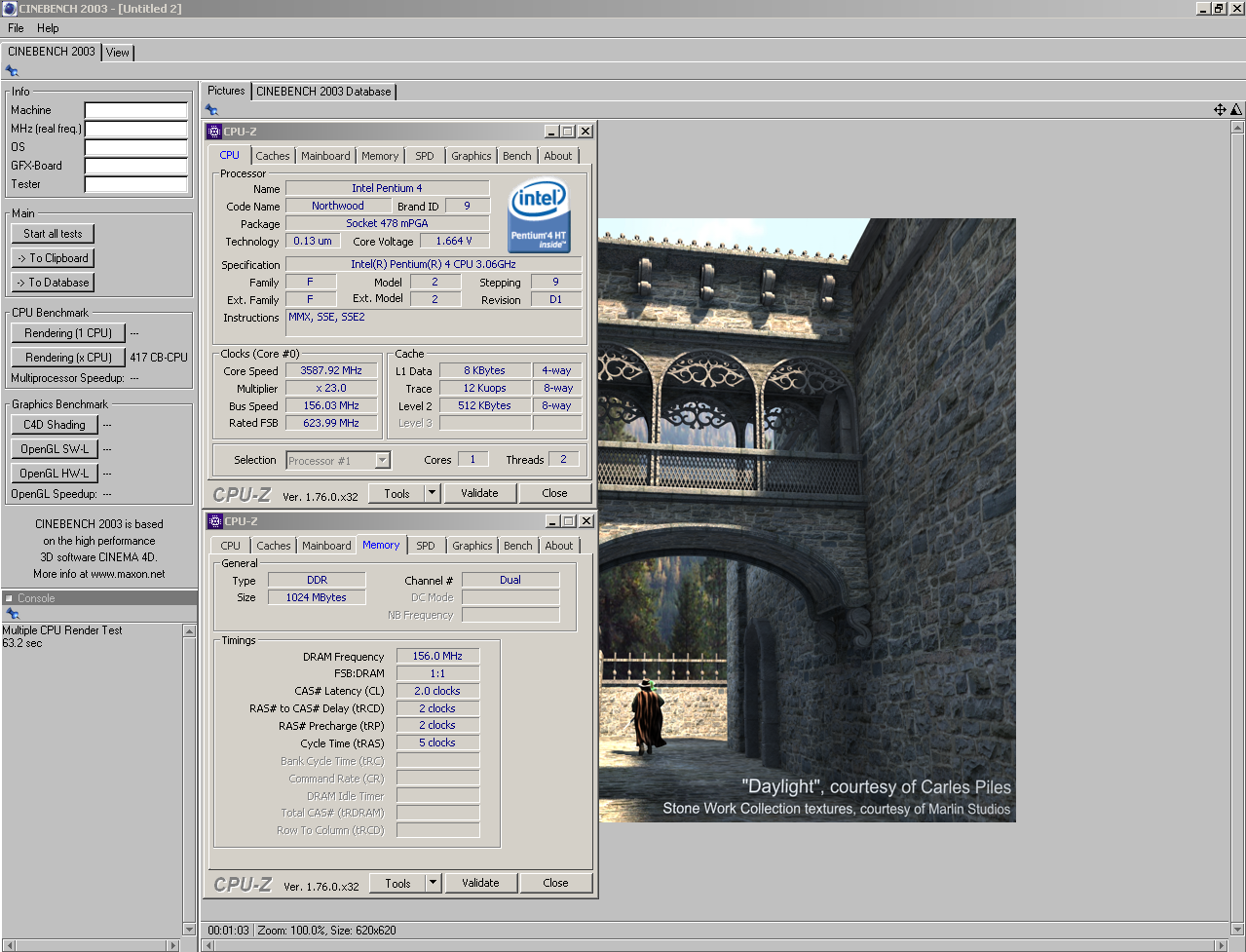This screenshot has width=1246, height=952.
Task: Open the Memory tab in the upper CPU-Z window
Action: pyautogui.click(x=380, y=156)
